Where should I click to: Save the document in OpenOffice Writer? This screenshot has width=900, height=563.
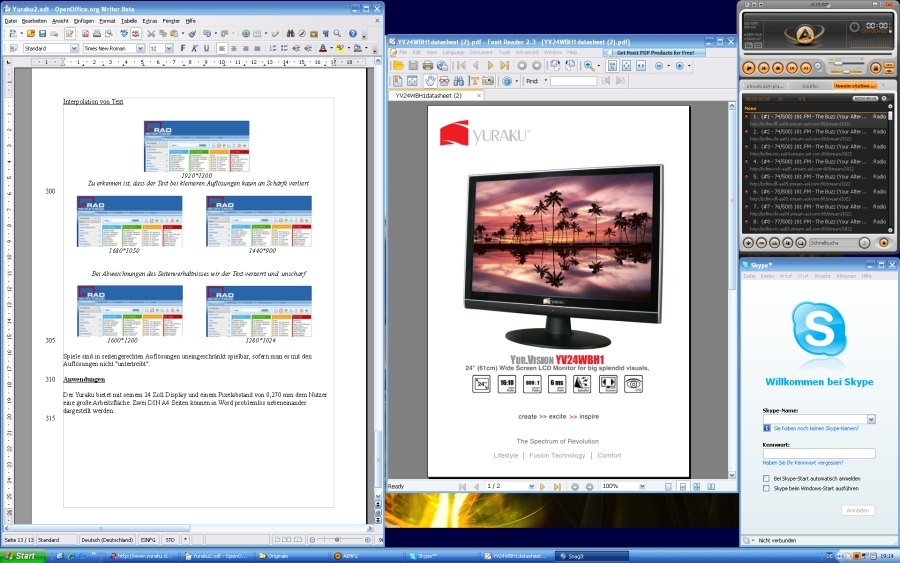[42, 34]
